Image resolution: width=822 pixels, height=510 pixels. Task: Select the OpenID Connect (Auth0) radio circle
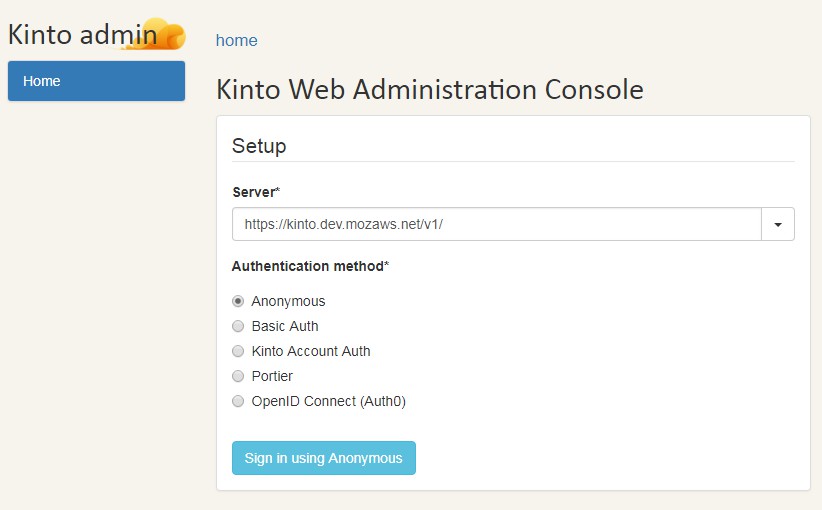[x=238, y=401]
